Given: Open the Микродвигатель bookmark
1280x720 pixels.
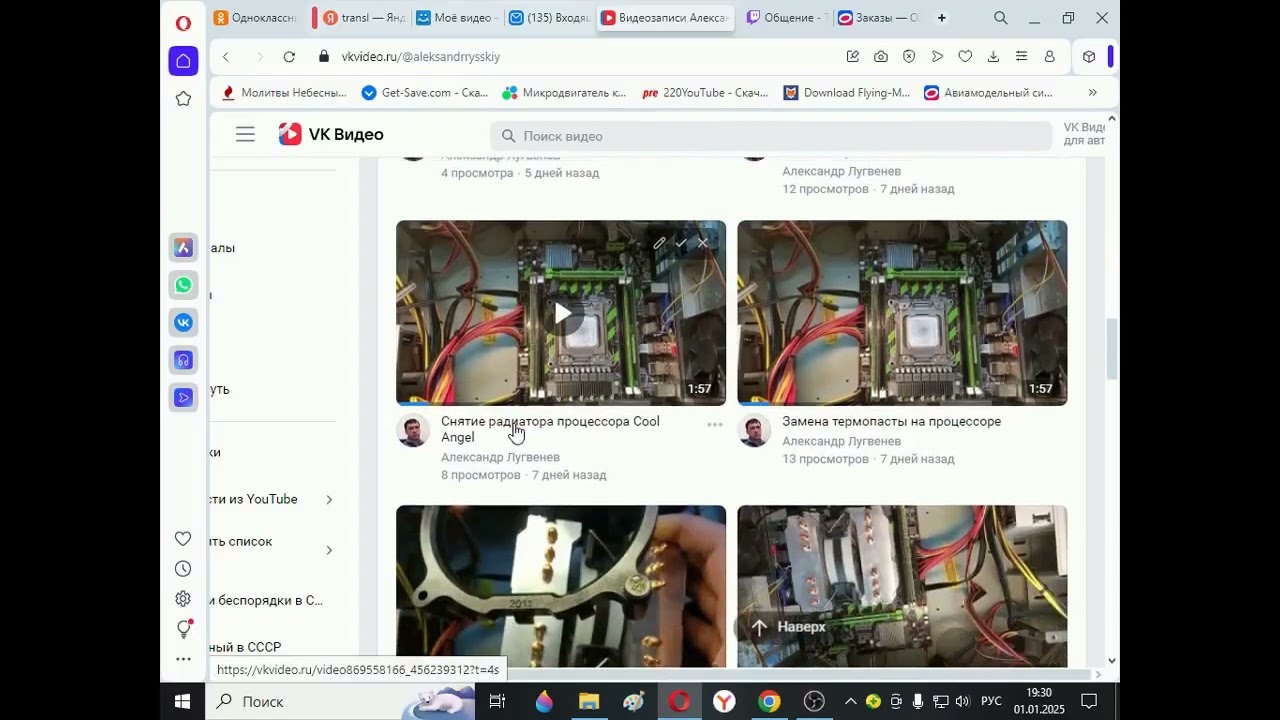Looking at the screenshot, I should (564, 93).
